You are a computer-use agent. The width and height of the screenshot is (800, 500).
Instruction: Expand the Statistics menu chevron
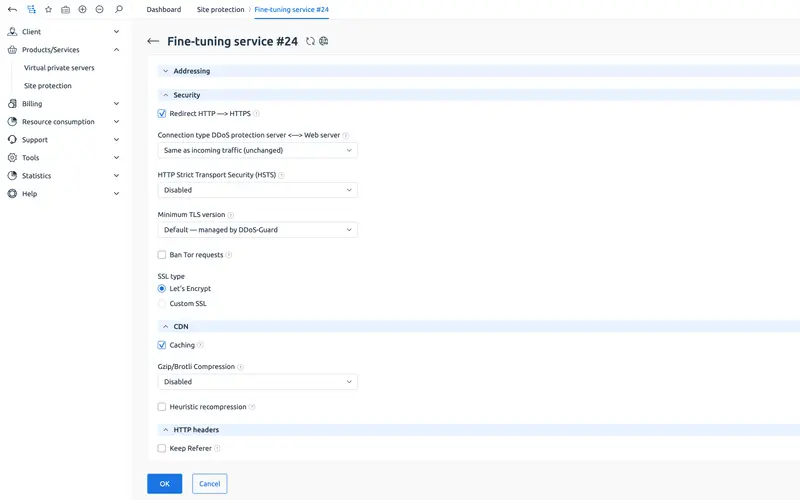coord(116,176)
